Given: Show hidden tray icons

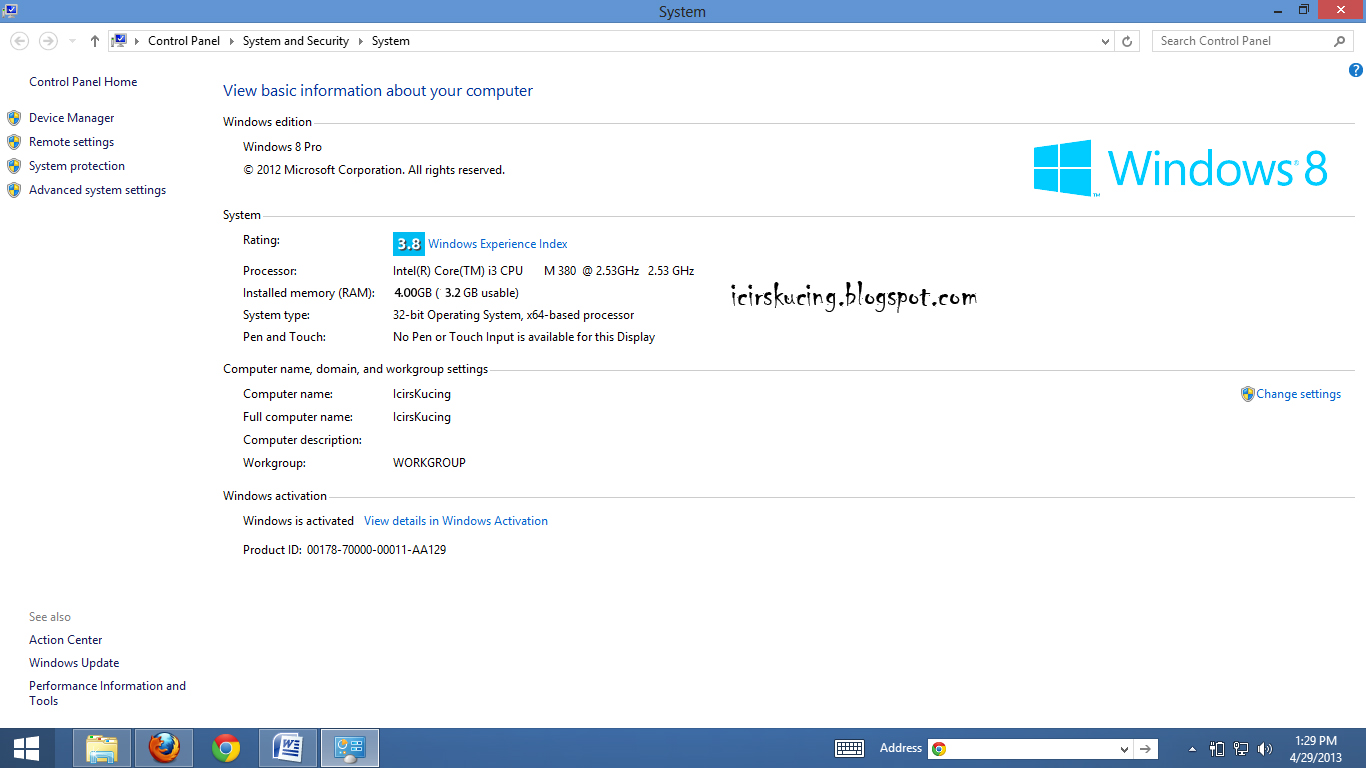Looking at the screenshot, I should (1192, 749).
